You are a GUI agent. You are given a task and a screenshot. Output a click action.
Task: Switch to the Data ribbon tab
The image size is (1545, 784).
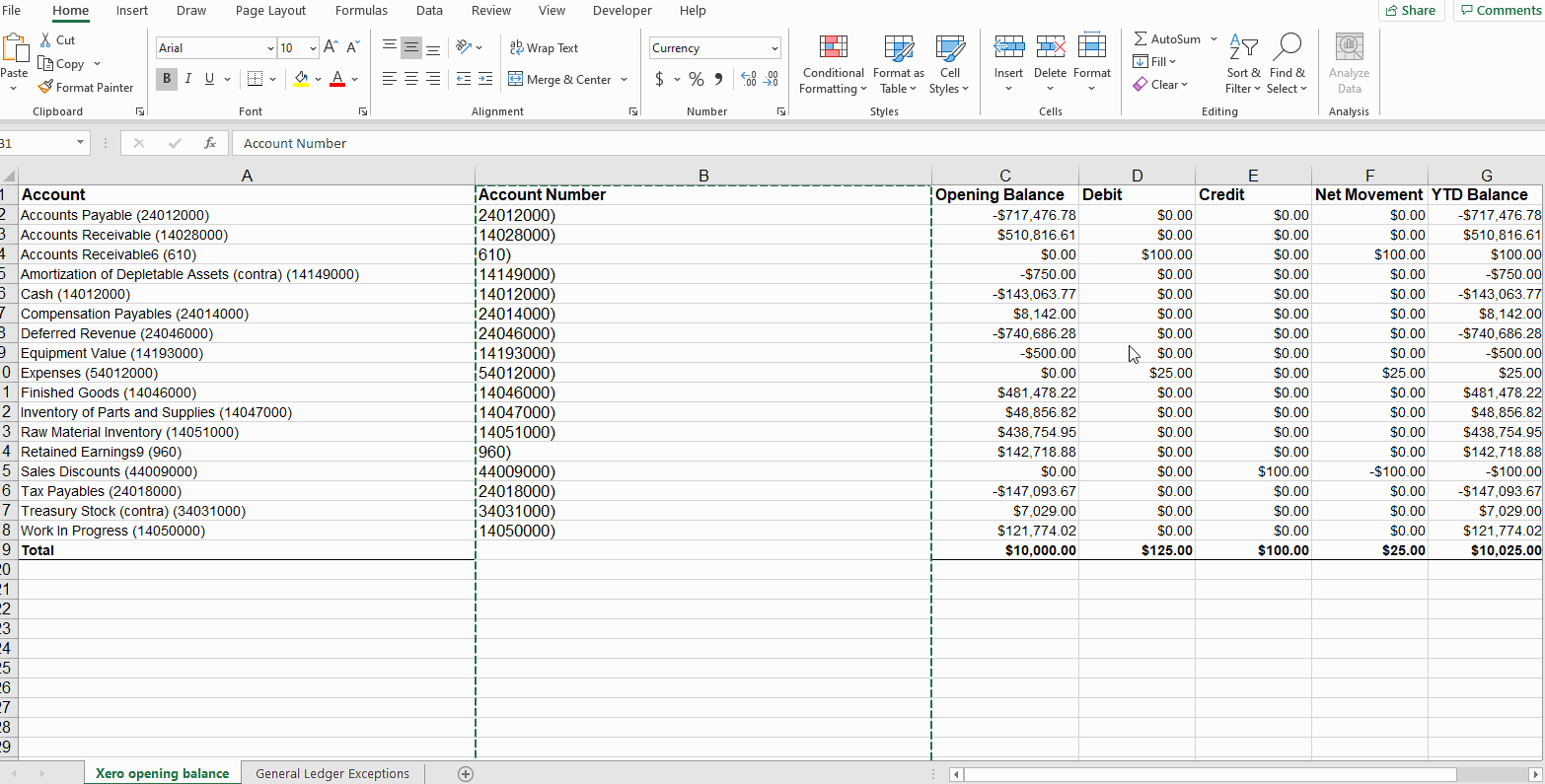point(429,10)
